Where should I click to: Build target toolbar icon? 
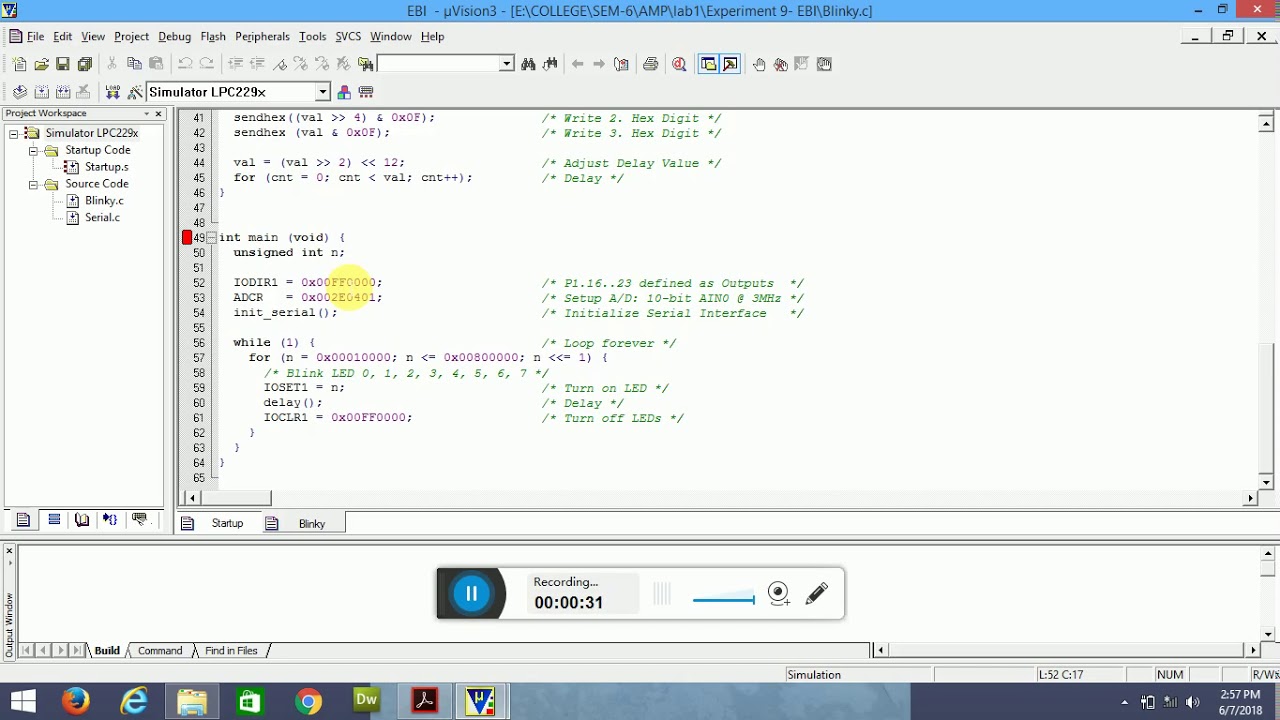pos(41,92)
